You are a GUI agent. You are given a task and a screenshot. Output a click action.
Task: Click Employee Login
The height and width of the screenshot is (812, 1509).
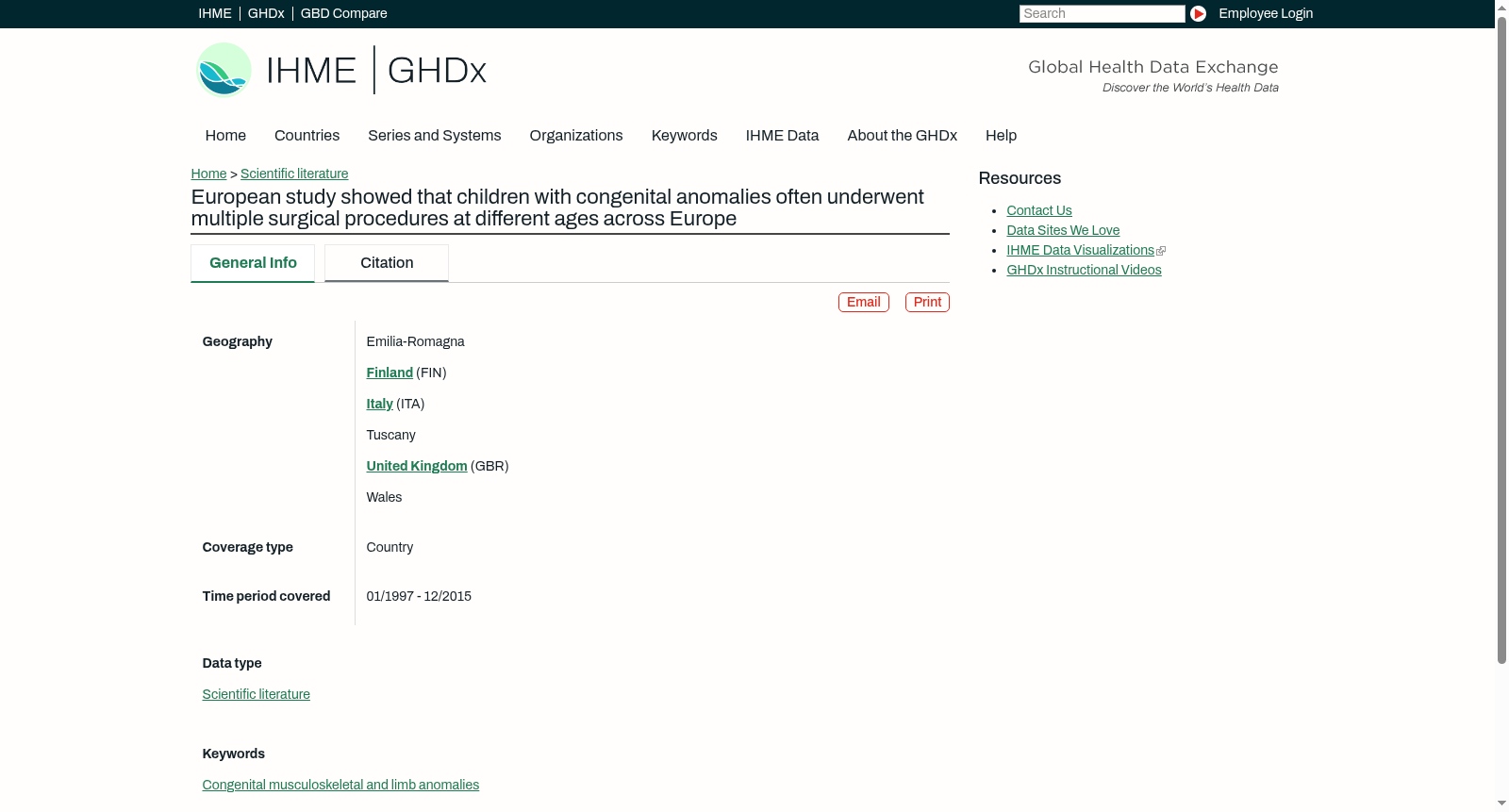pos(1266,13)
